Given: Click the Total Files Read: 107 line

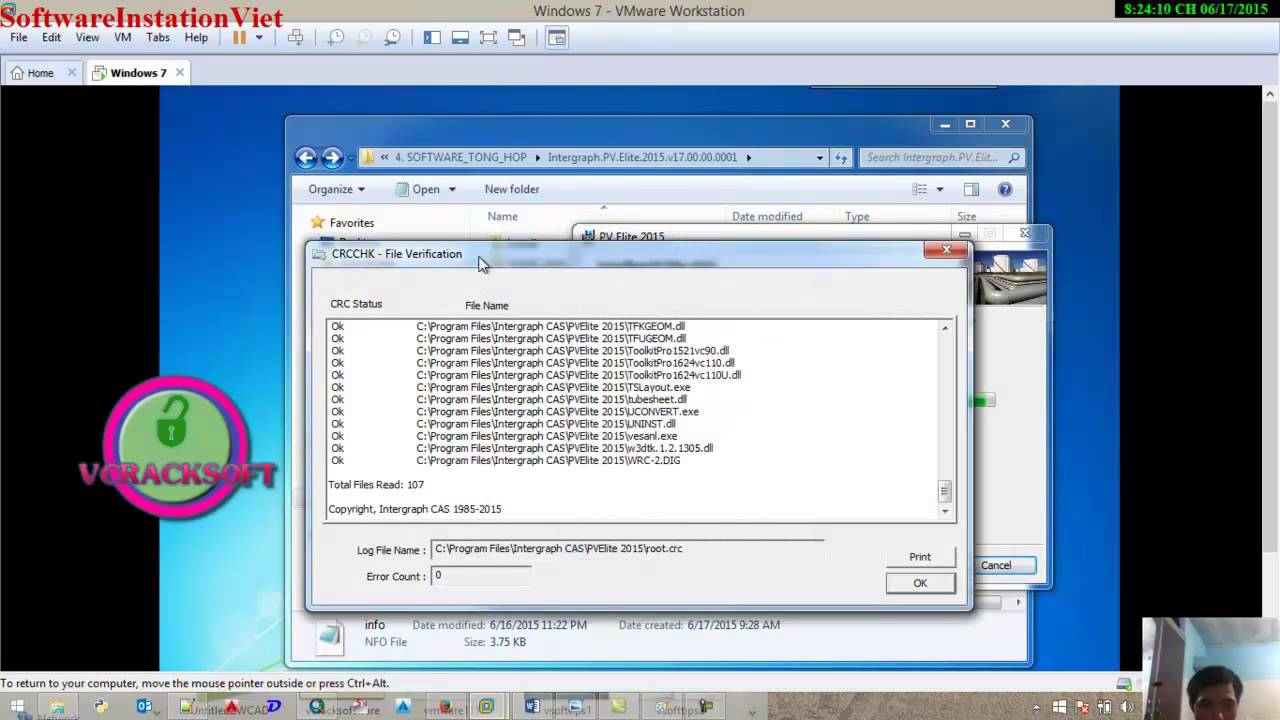Looking at the screenshot, I should [376, 485].
